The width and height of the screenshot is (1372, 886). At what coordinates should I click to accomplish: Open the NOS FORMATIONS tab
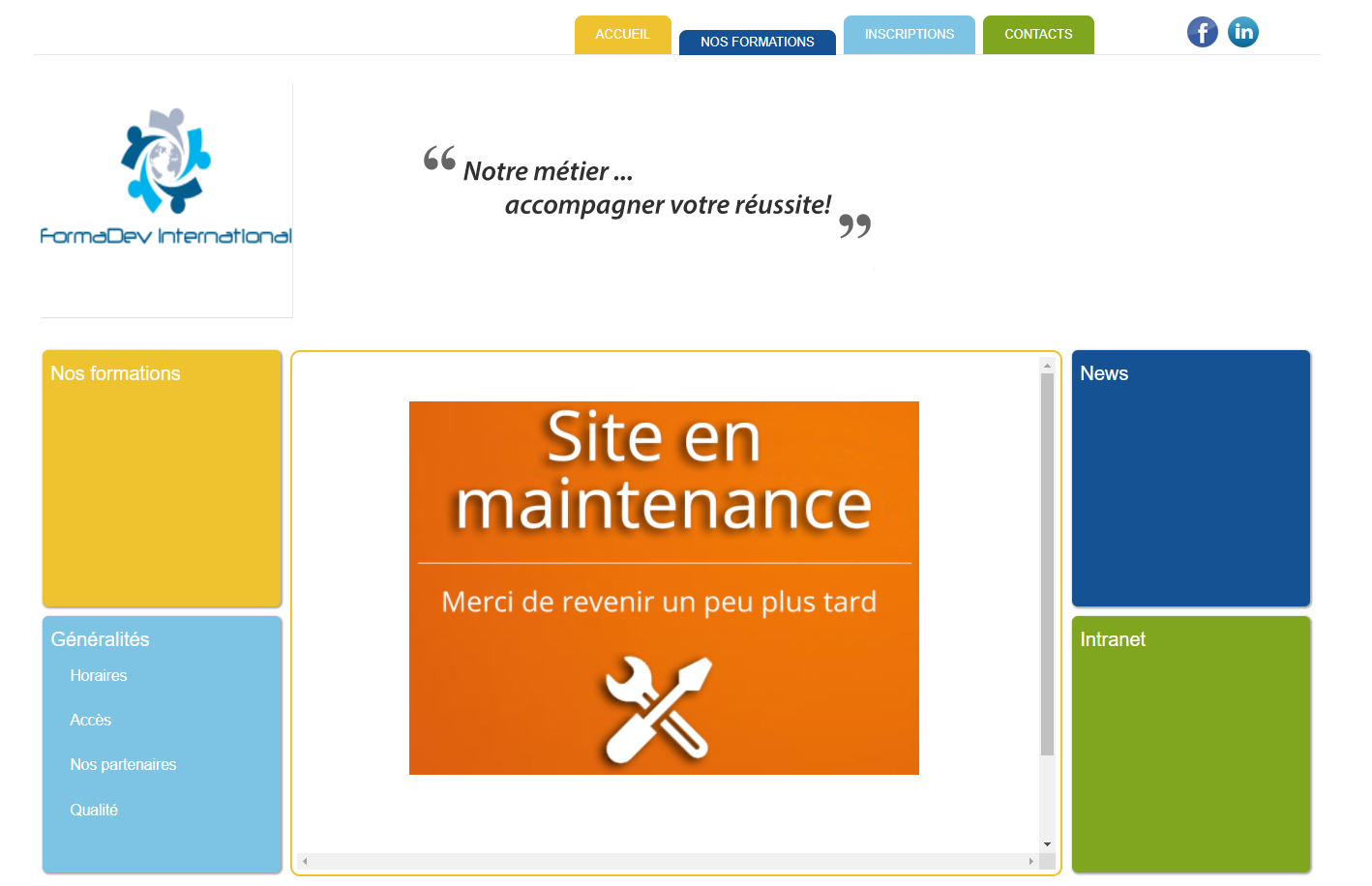tap(757, 43)
